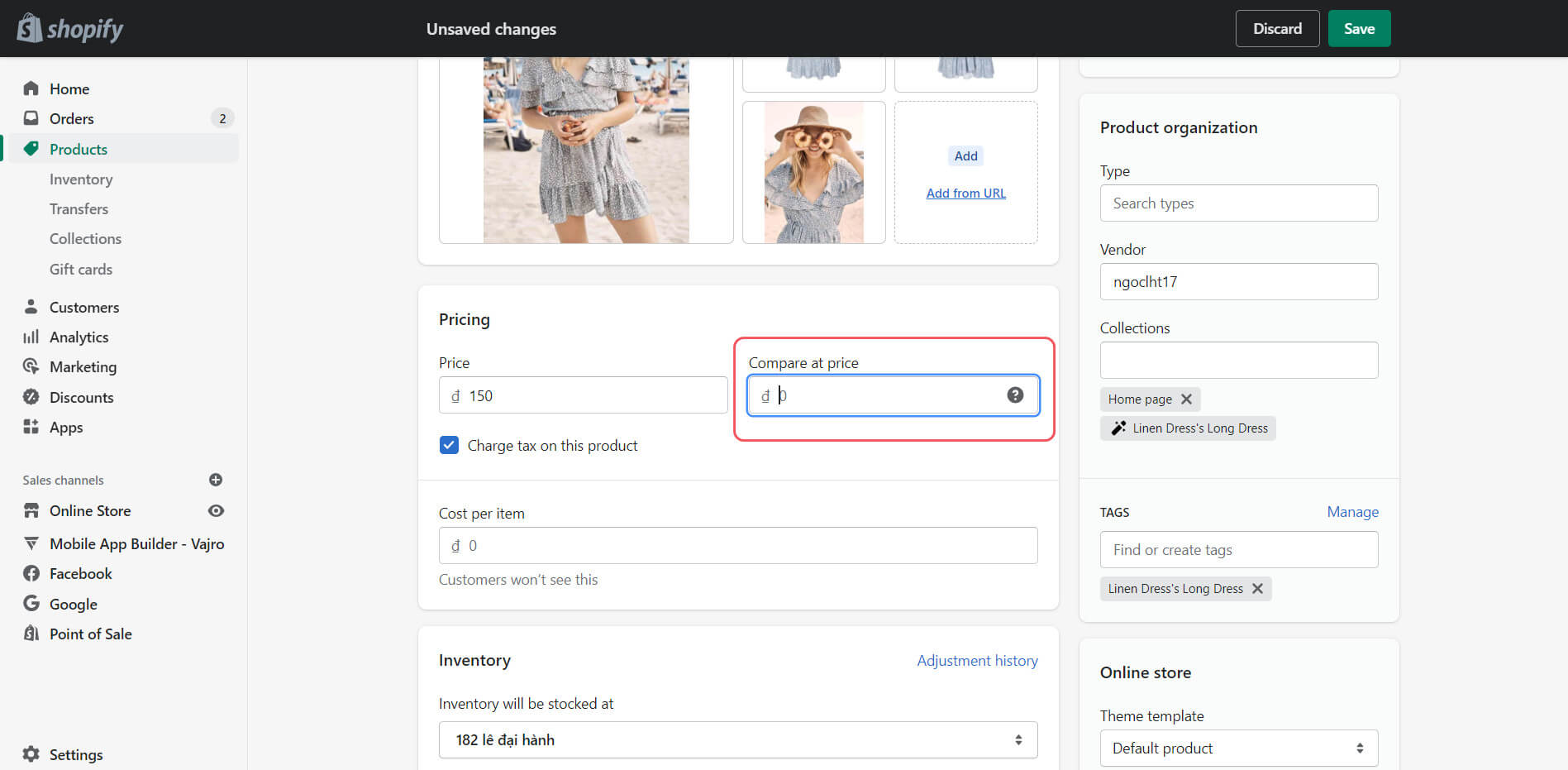Click Add from URL link
The width and height of the screenshot is (1568, 770).
click(x=965, y=193)
